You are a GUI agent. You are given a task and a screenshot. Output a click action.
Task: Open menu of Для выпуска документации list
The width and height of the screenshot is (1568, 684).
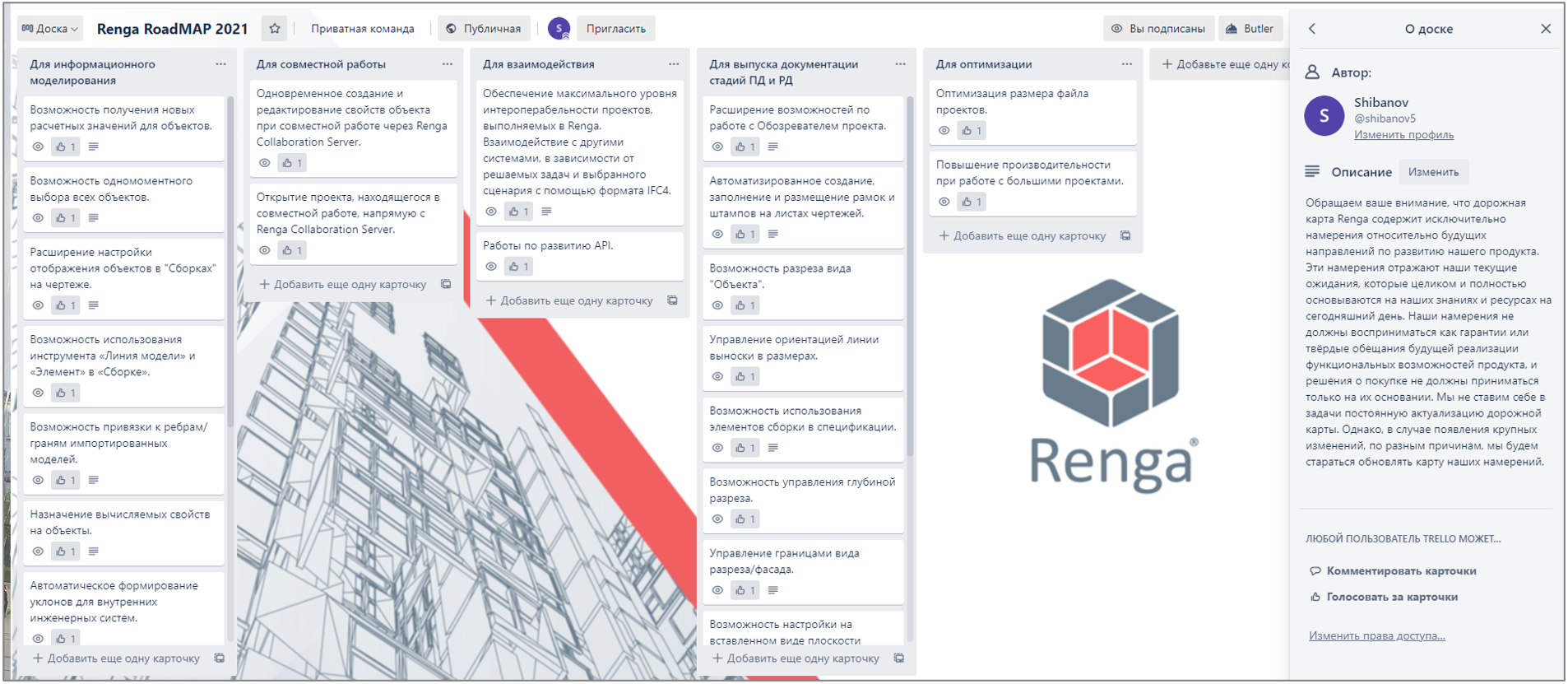[900, 64]
